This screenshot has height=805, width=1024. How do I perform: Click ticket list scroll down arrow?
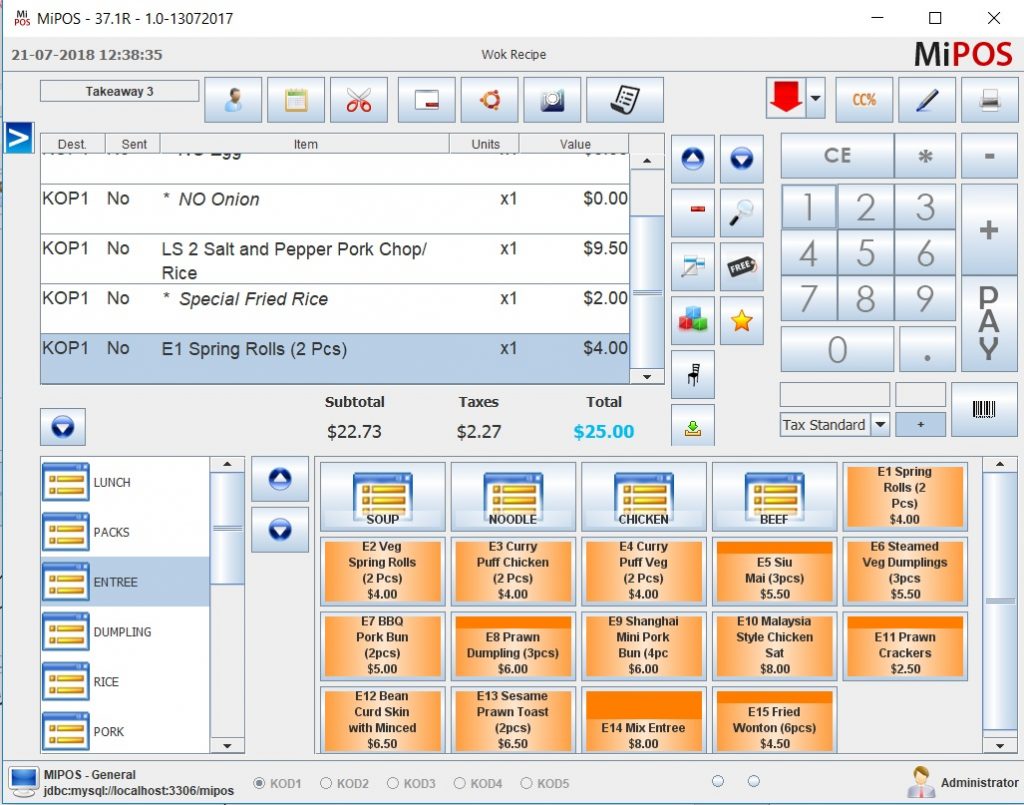tap(647, 377)
